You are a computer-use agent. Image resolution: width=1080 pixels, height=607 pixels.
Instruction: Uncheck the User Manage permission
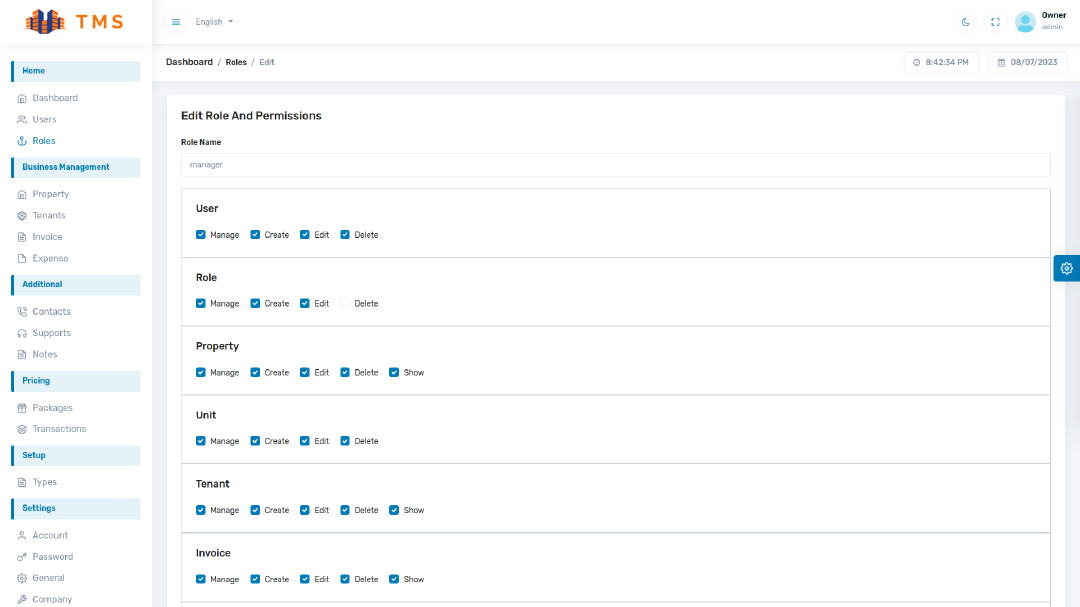(x=201, y=235)
